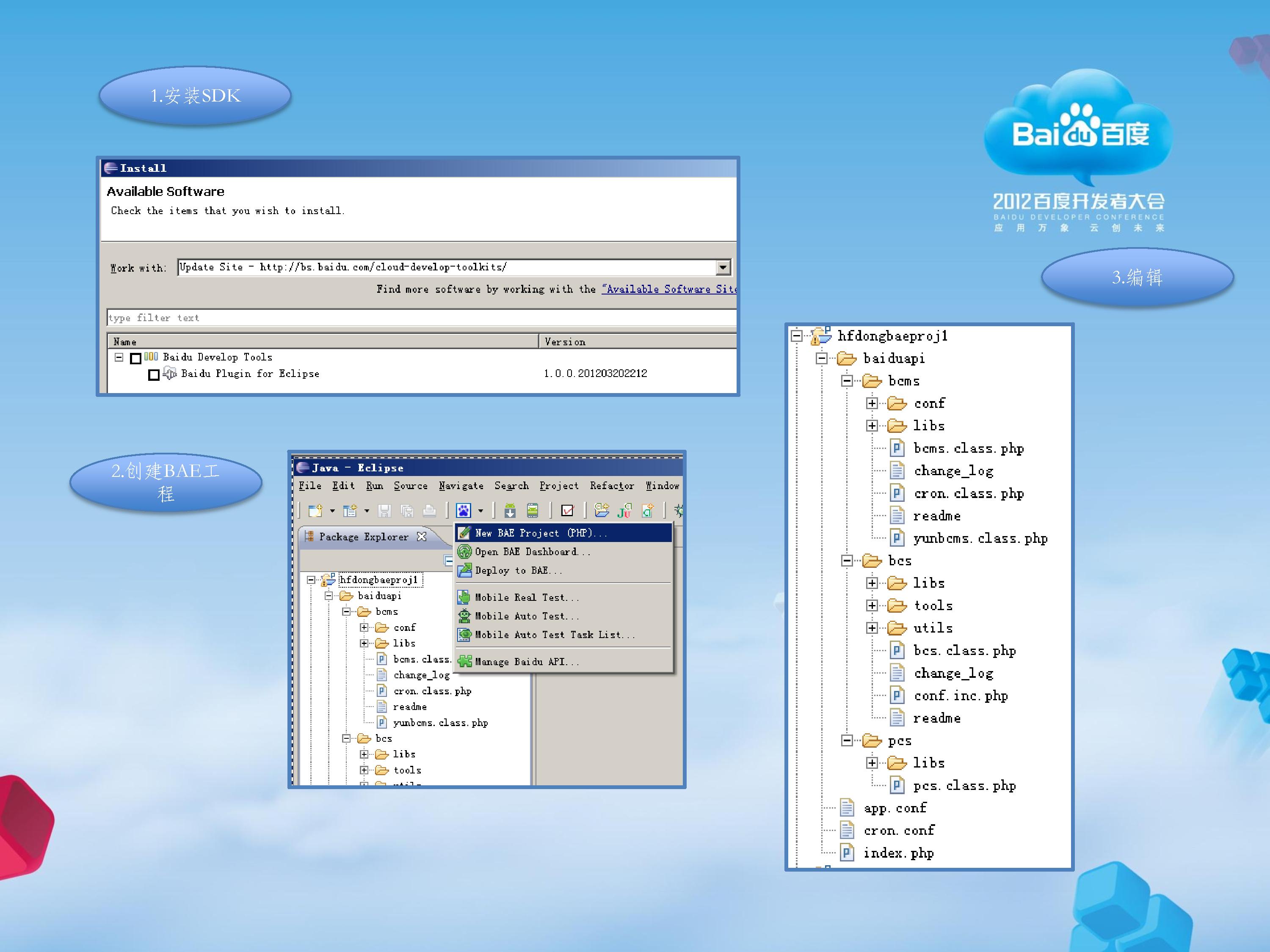
Task: Expand the conf folder in Package Explorer
Action: coord(364,627)
